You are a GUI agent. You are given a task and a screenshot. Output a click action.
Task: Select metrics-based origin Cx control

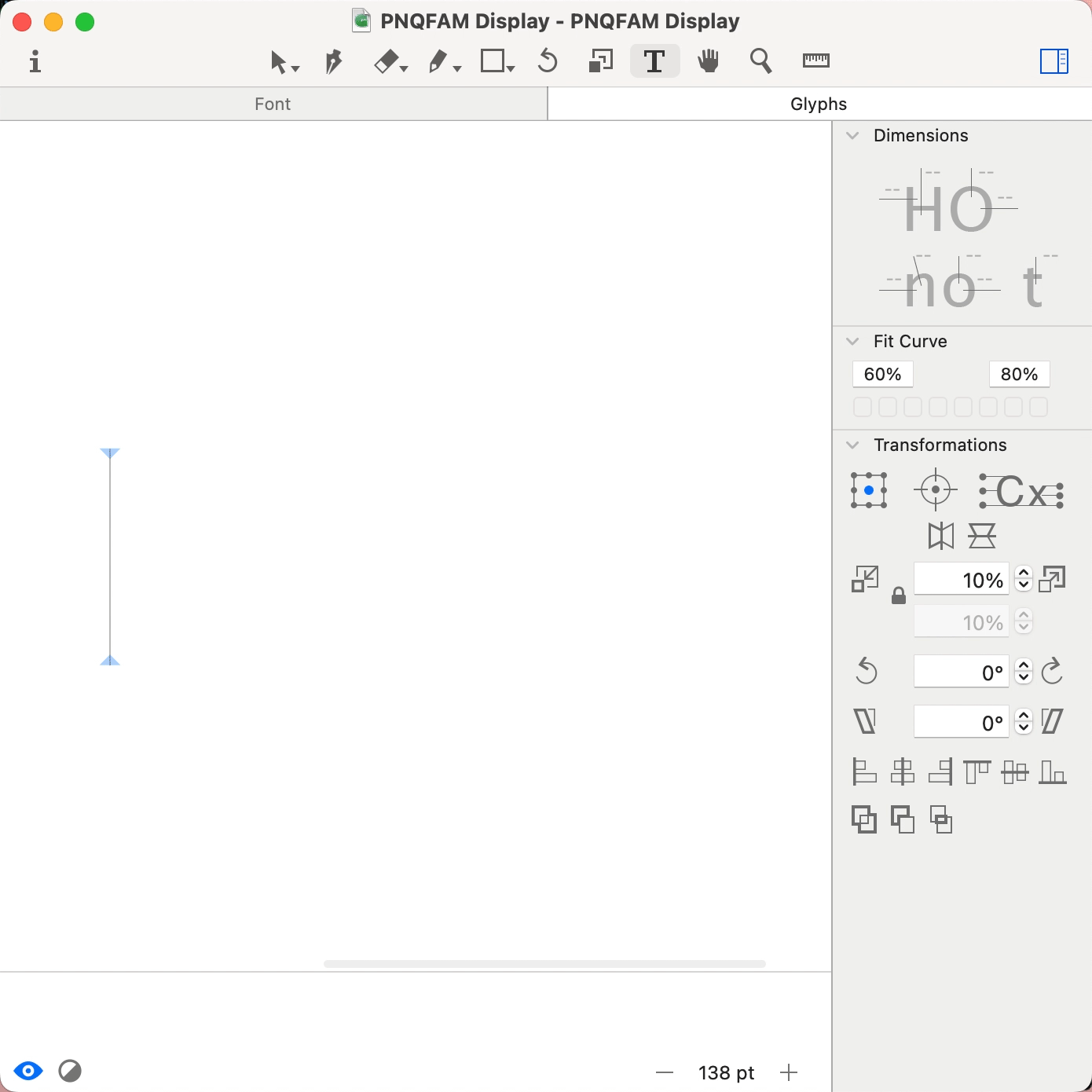click(1021, 492)
